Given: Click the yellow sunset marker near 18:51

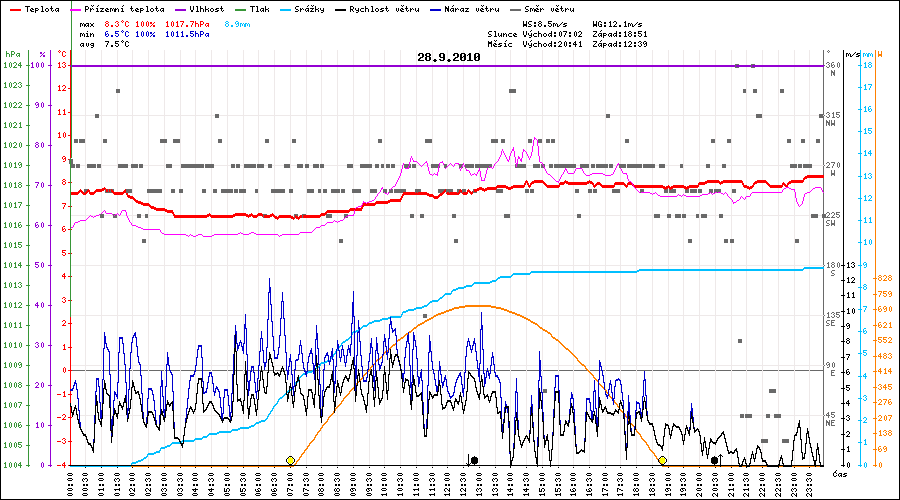Looking at the screenshot, I should (662, 460).
